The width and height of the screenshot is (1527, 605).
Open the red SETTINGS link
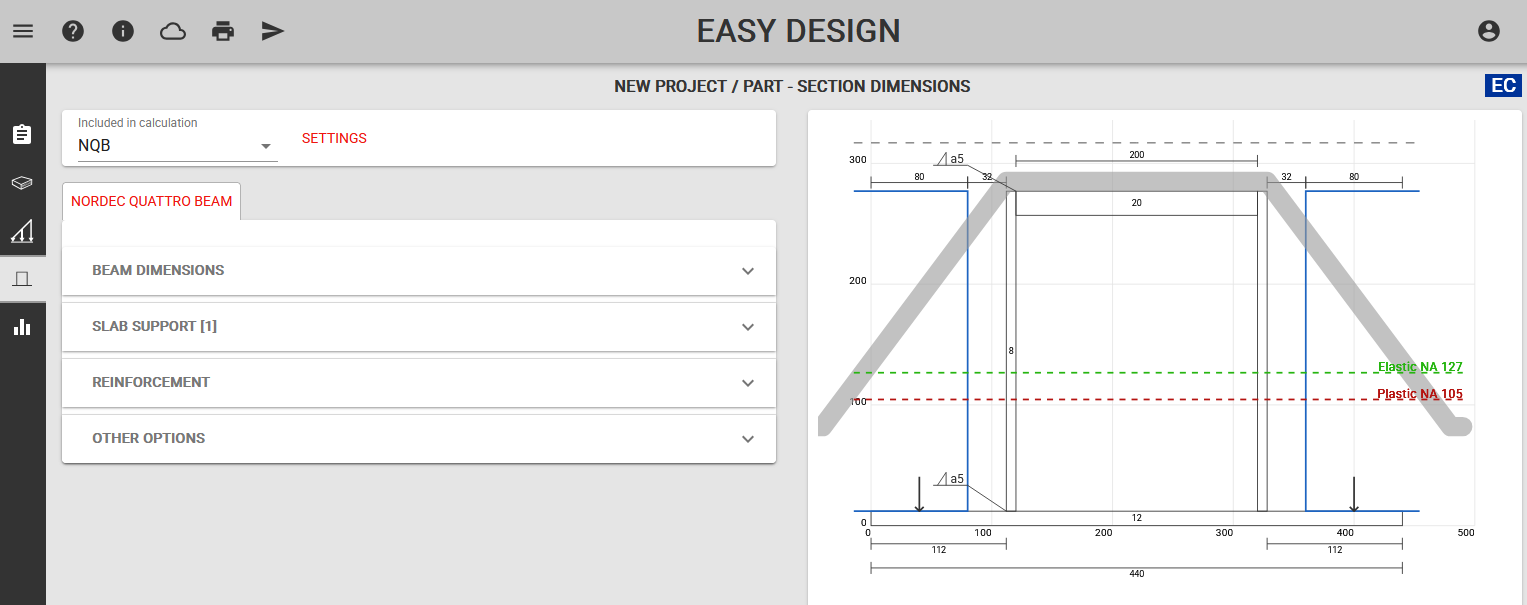coord(334,138)
